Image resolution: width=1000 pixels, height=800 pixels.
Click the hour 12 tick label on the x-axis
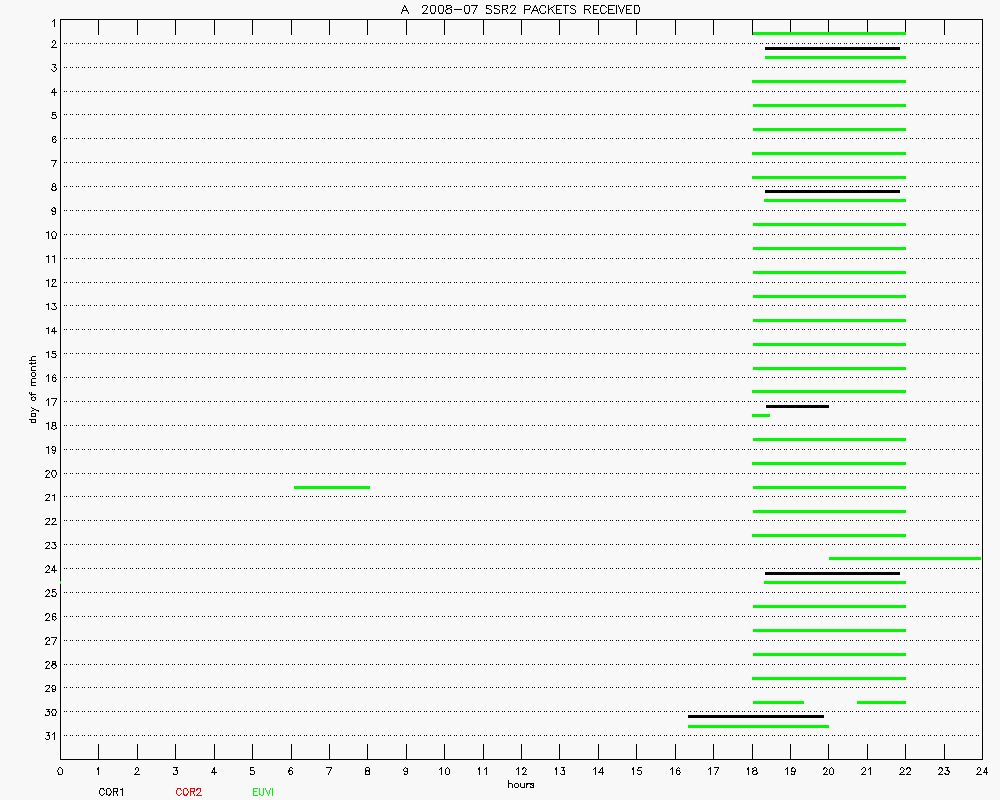point(521,772)
